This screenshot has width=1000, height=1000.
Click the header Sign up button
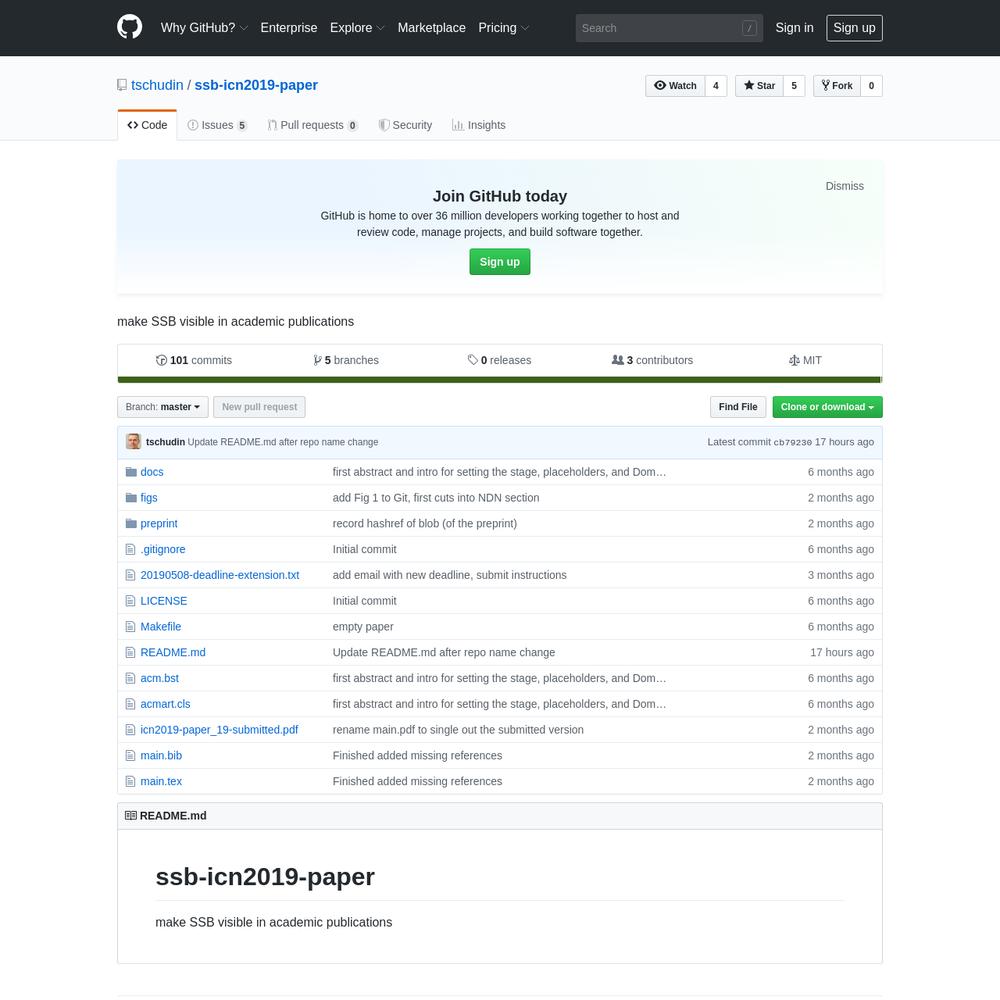click(854, 28)
